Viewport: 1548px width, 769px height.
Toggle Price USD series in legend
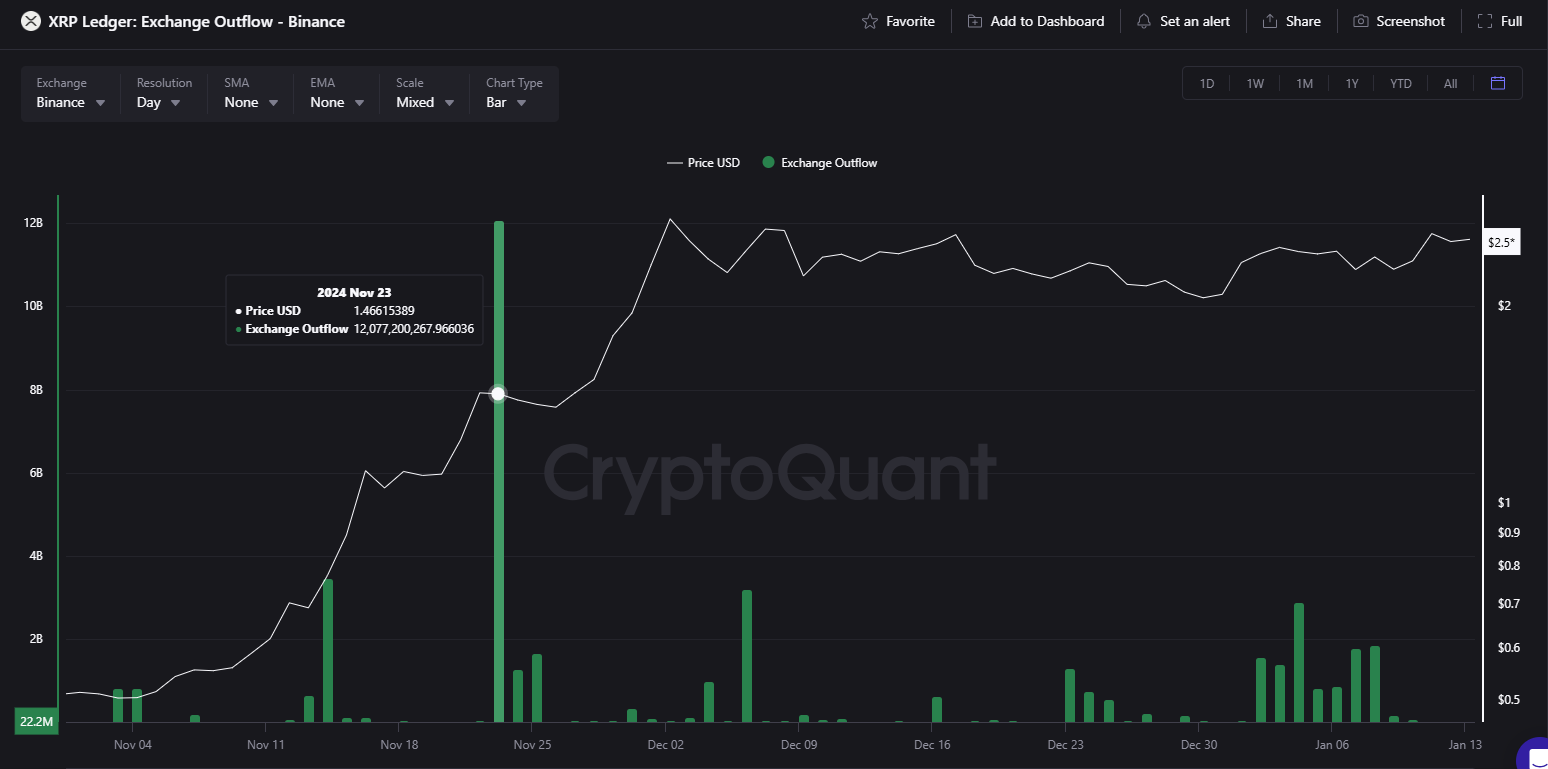point(704,163)
